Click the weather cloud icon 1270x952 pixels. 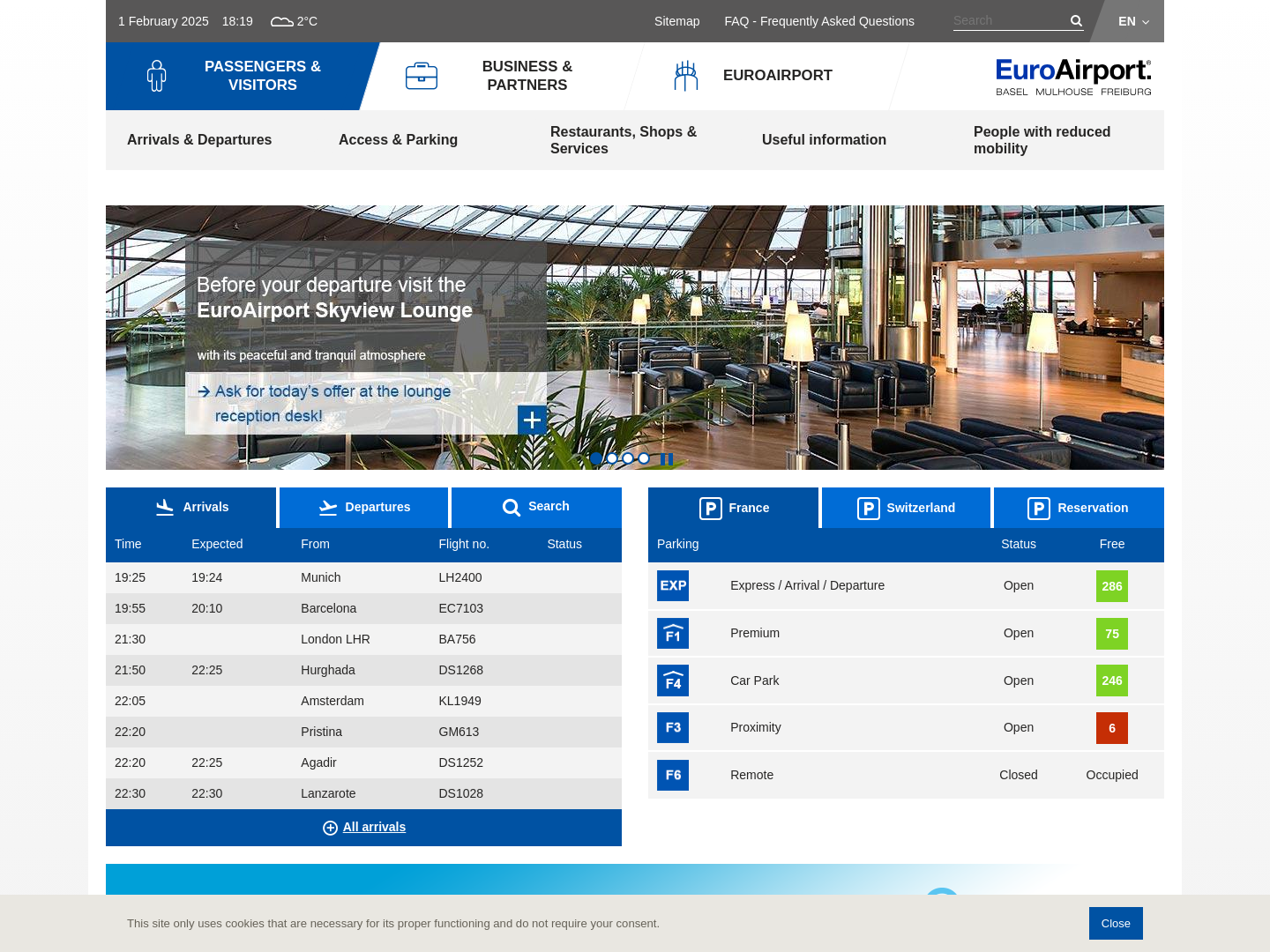pyautogui.click(x=282, y=21)
